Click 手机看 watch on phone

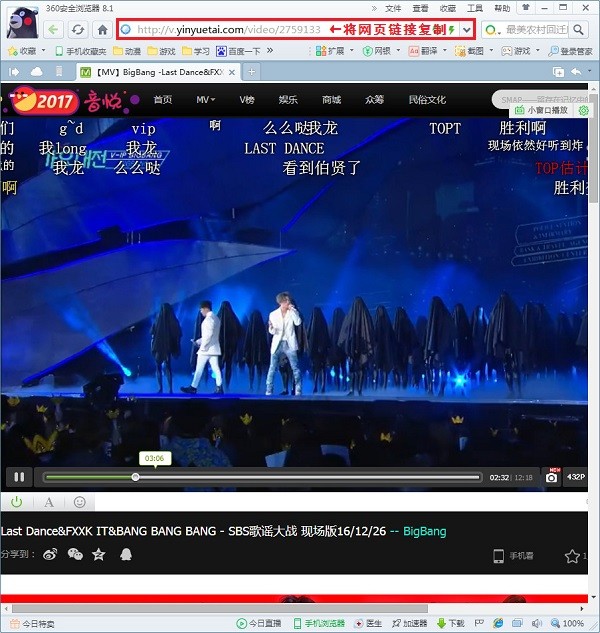click(513, 556)
